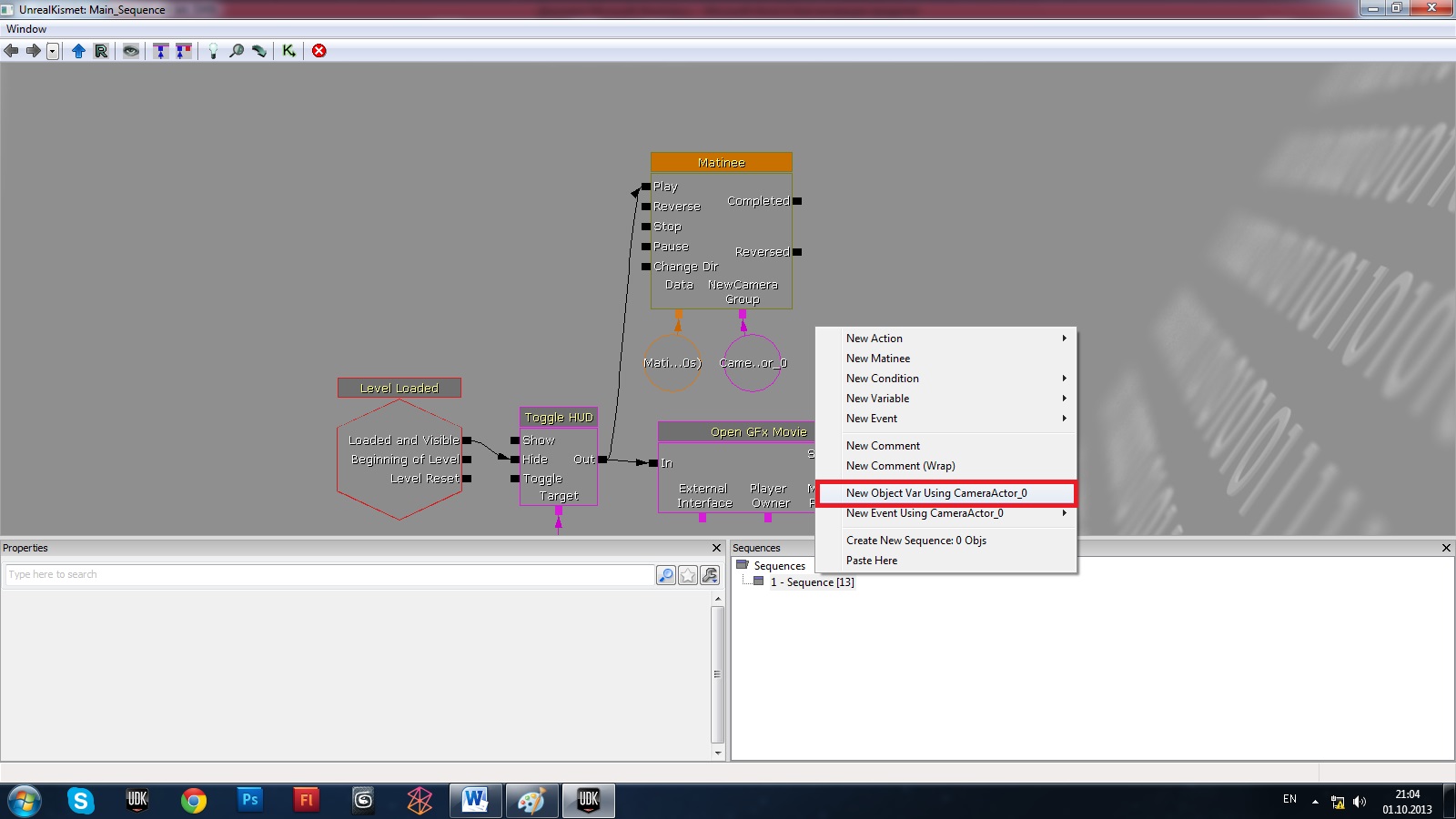
Task: Click the green K Kismet window icon
Action: tap(288, 51)
